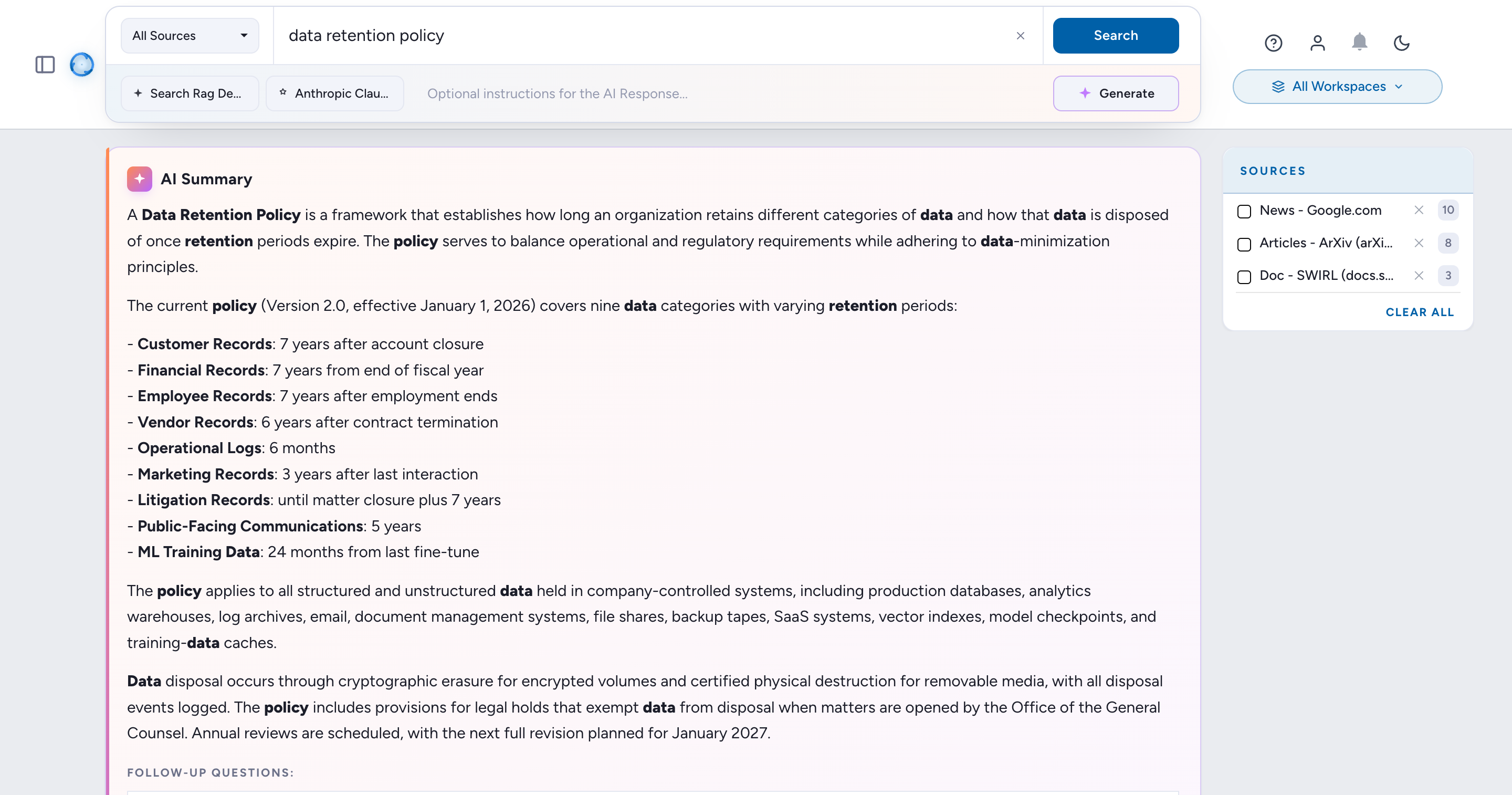The image size is (1512, 795).
Task: Click the blue Search button
Action: (1115, 36)
